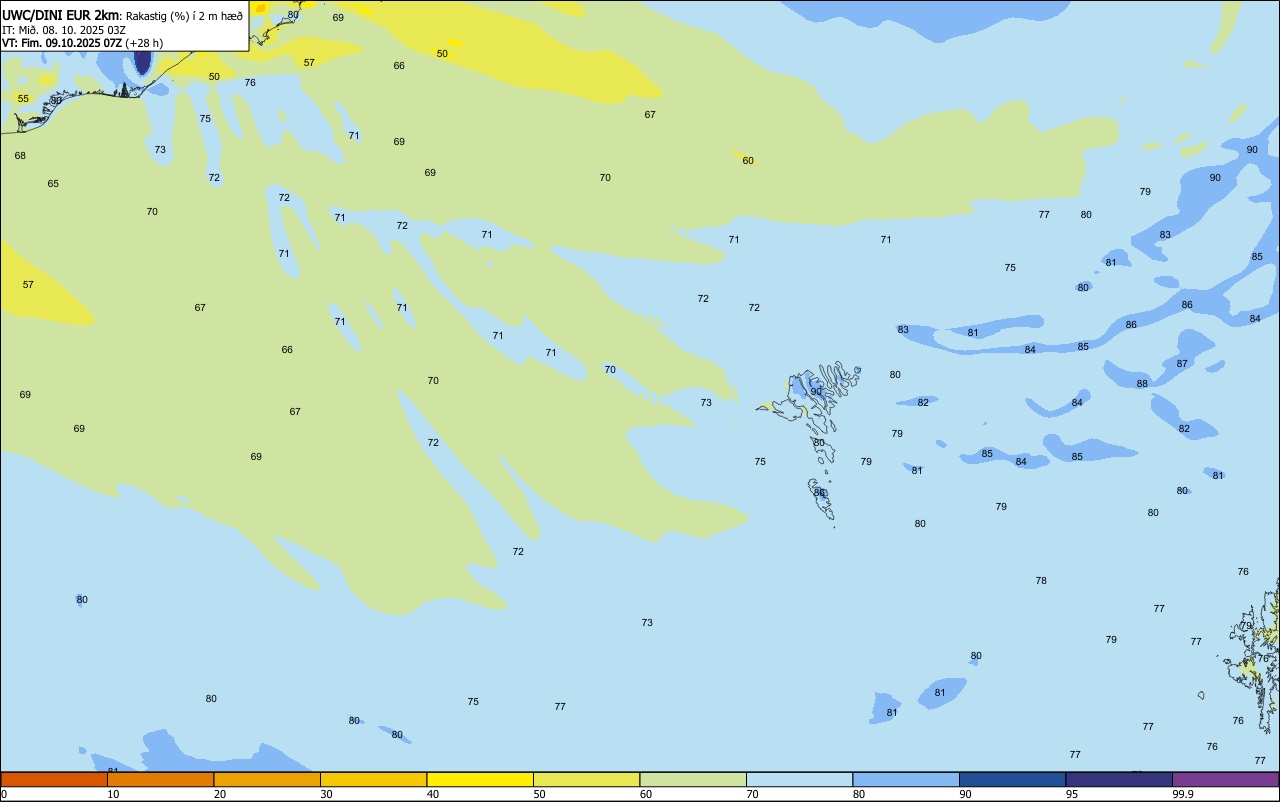The width and height of the screenshot is (1280, 802).
Task: Click the legend tick label "95"
Action: tap(1072, 794)
